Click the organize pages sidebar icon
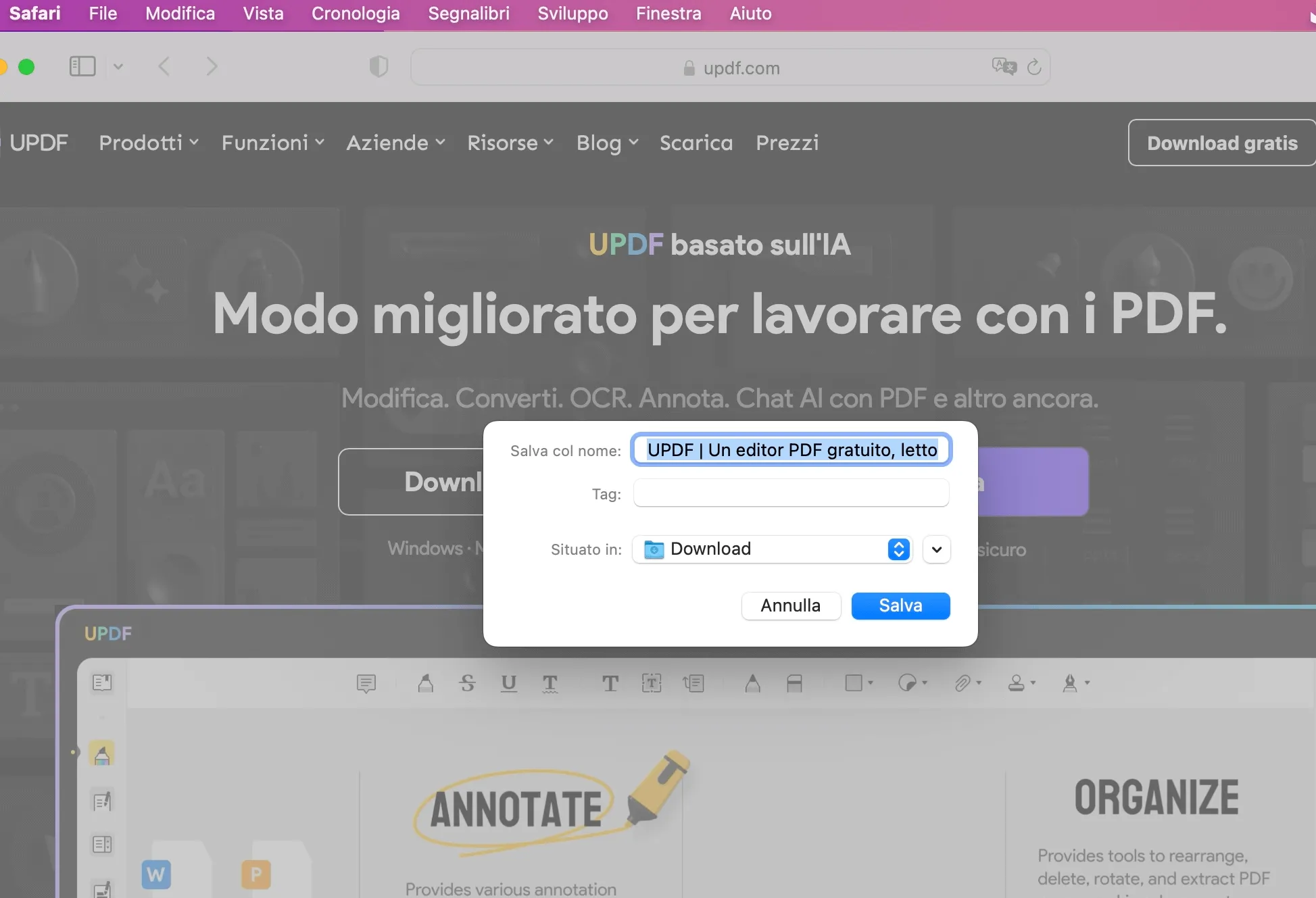Viewport: 1316px width, 898px height. 102,845
